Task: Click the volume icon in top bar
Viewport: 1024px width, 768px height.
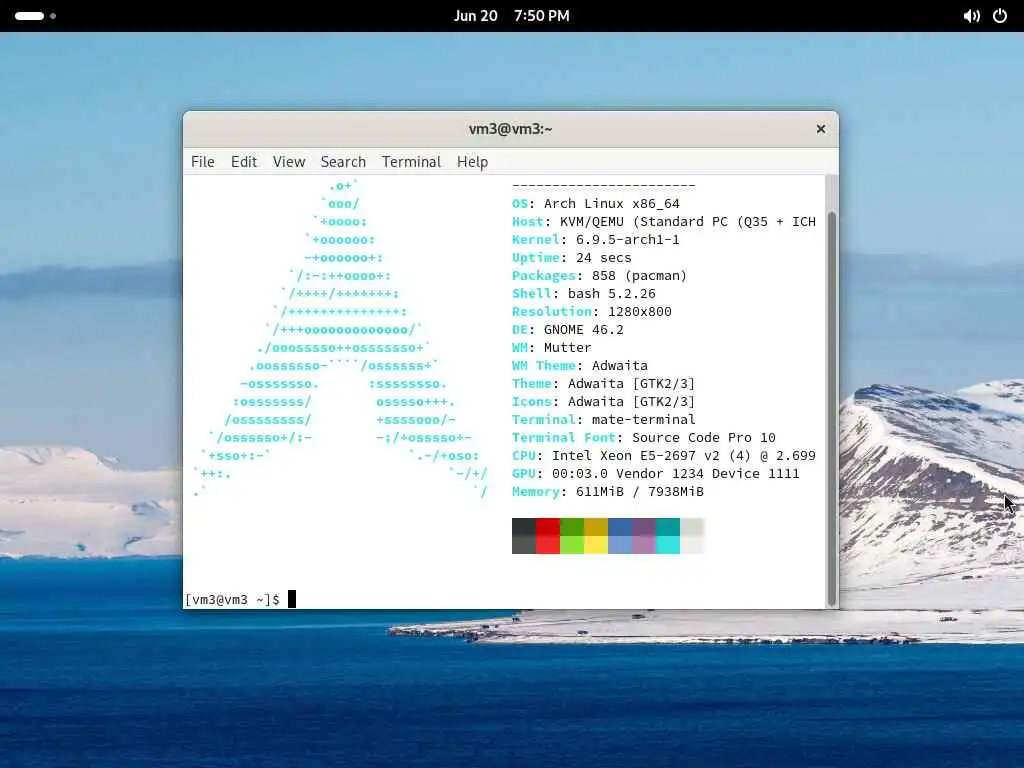Action: click(x=971, y=16)
